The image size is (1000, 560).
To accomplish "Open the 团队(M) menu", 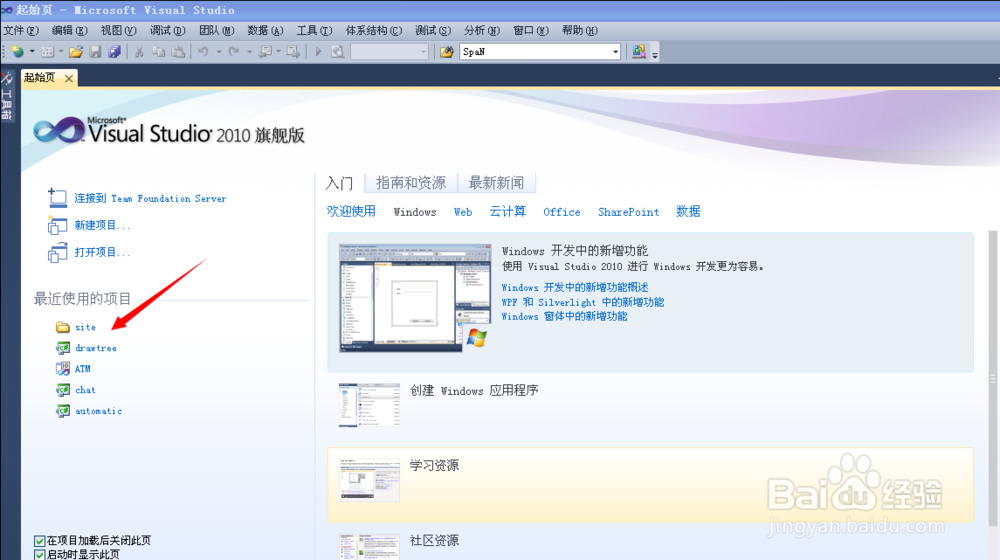I will [x=217, y=31].
